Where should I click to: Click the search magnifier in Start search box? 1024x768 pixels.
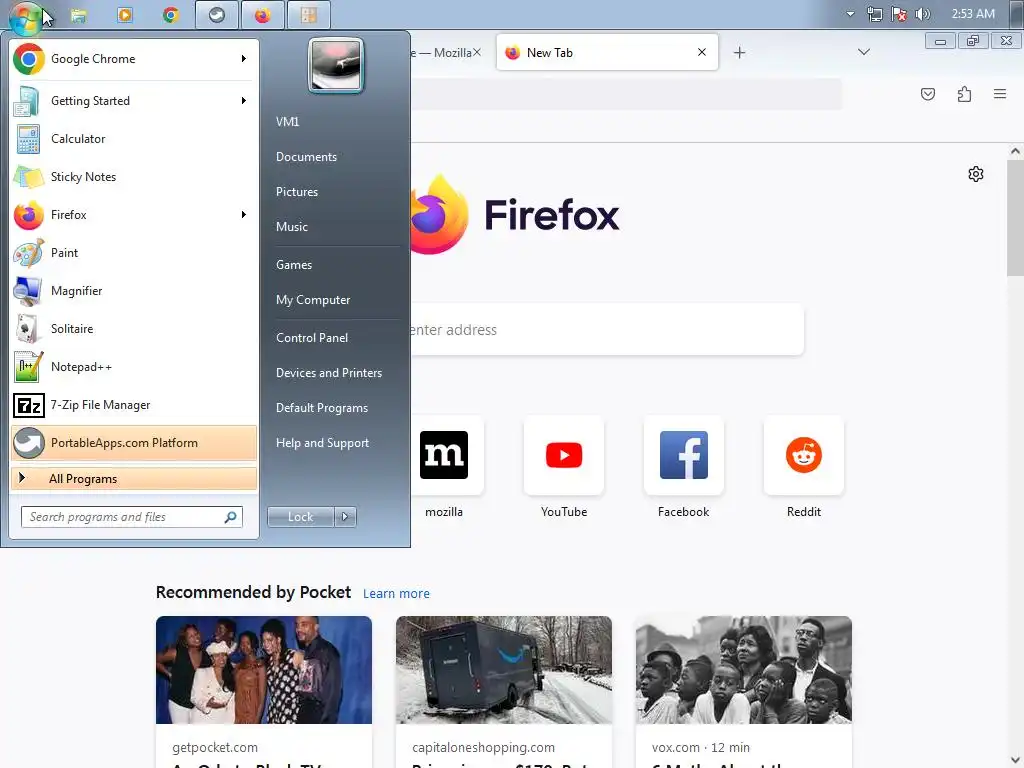click(x=231, y=517)
